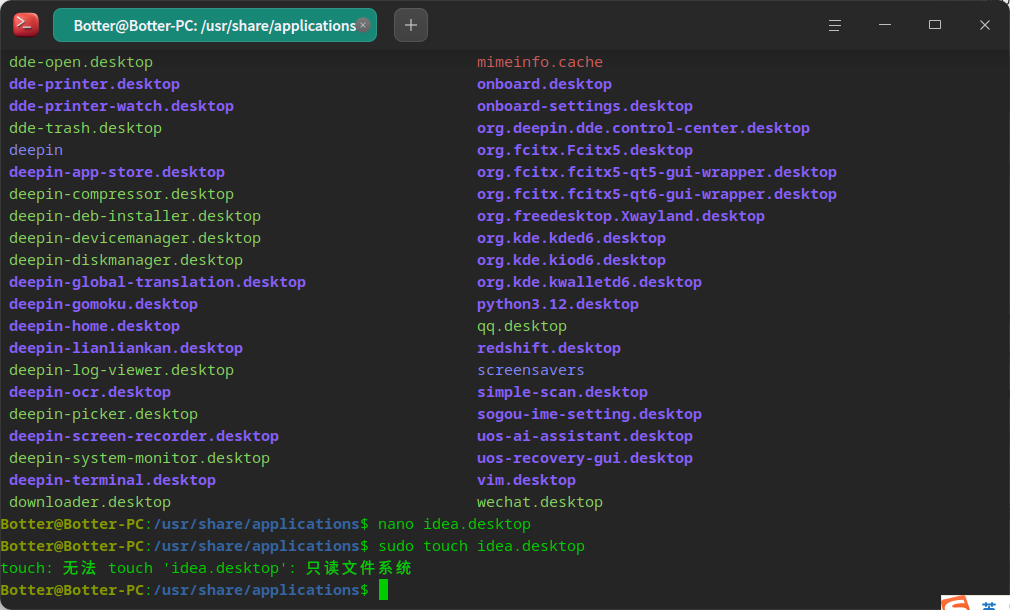
Task: Click deepin-diskmanager.desktop file name
Action: pos(126,260)
